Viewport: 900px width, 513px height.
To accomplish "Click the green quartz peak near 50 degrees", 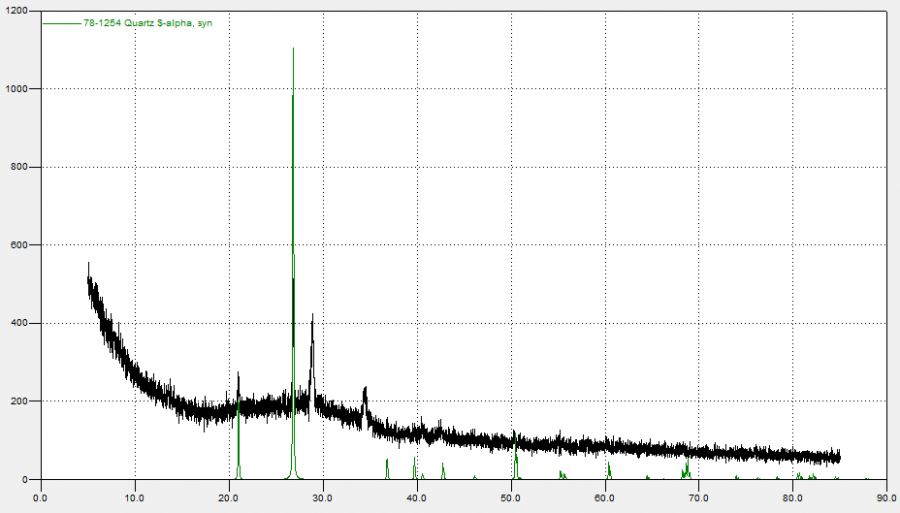I will click(x=515, y=456).
